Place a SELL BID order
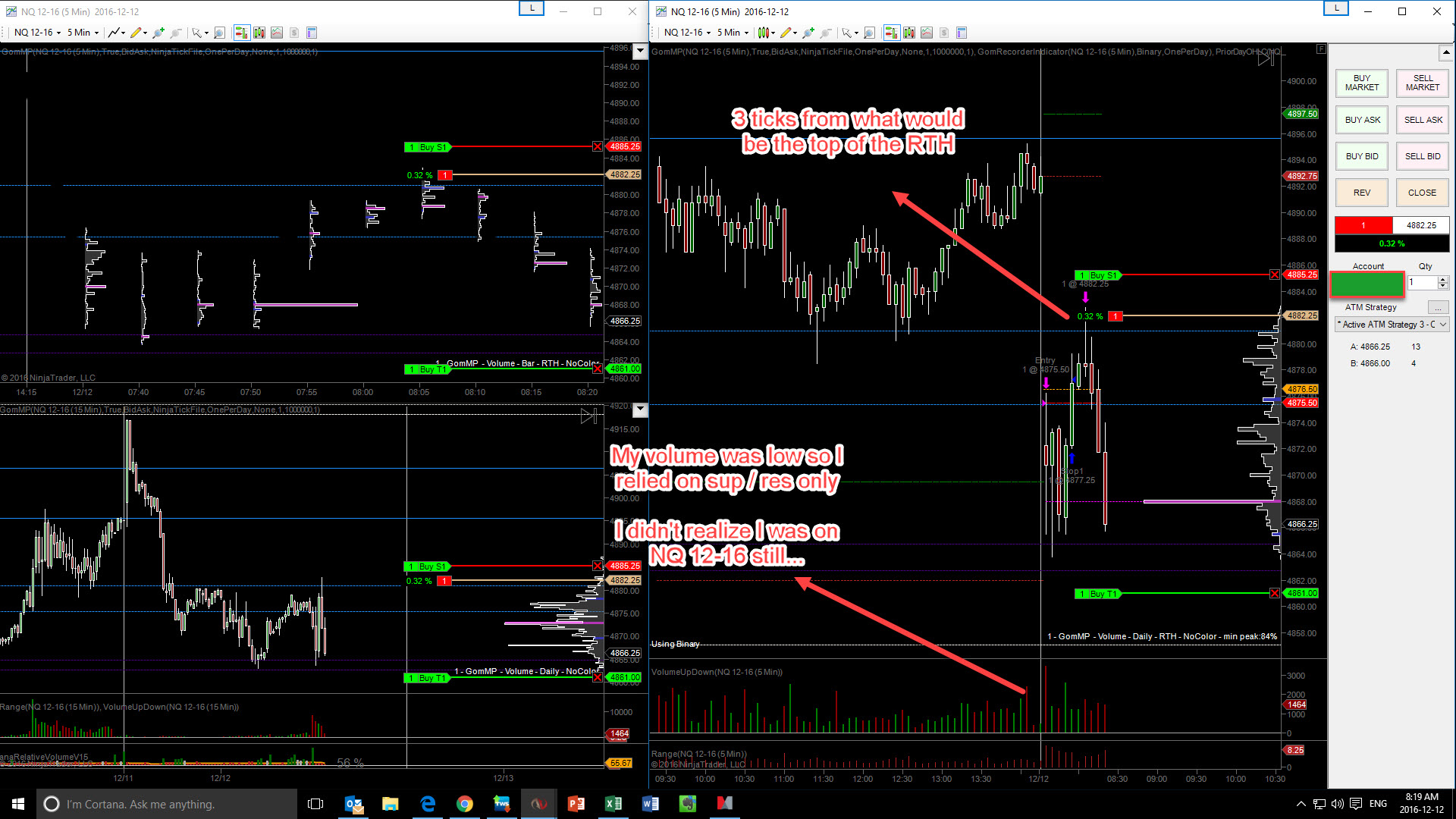The width and height of the screenshot is (1456, 819). 1423,156
